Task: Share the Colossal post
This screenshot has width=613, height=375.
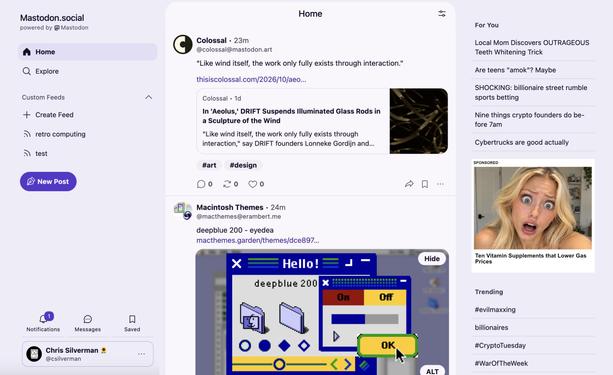Action: tap(409, 184)
